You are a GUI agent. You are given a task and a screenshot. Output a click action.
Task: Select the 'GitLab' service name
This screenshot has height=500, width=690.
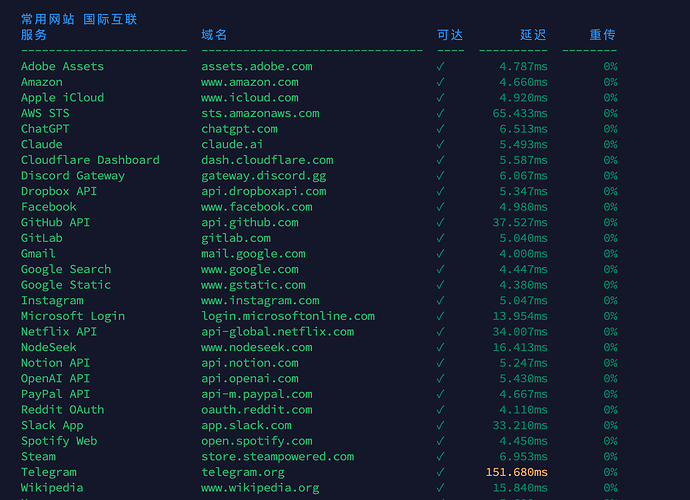tap(42, 238)
